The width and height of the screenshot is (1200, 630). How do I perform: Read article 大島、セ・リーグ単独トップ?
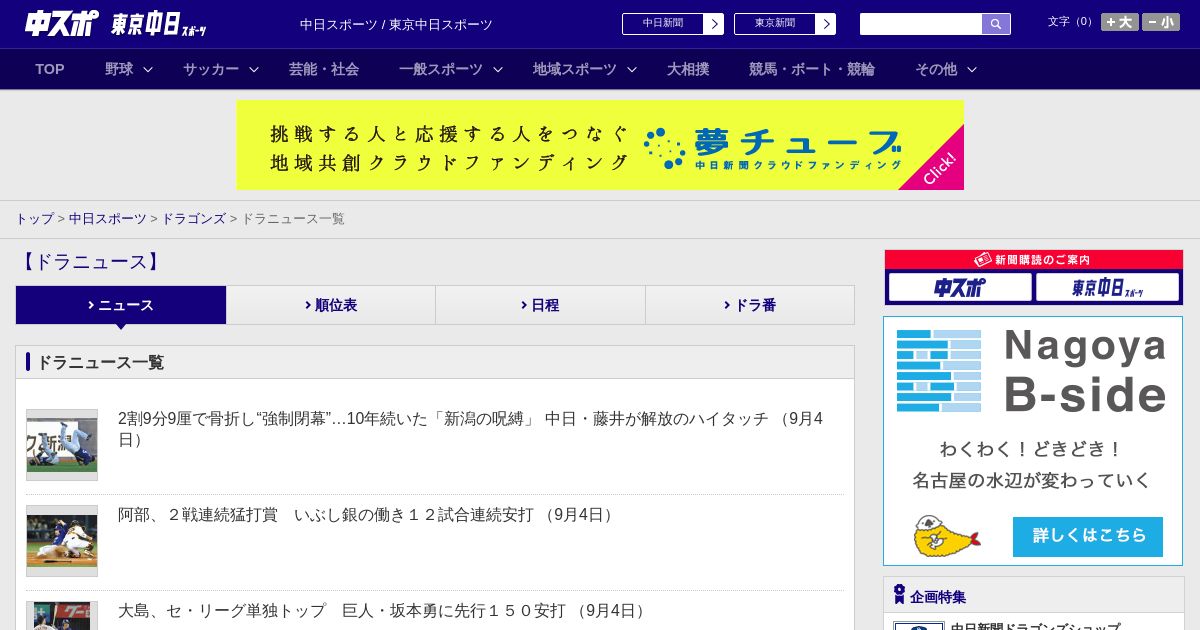coord(384,611)
